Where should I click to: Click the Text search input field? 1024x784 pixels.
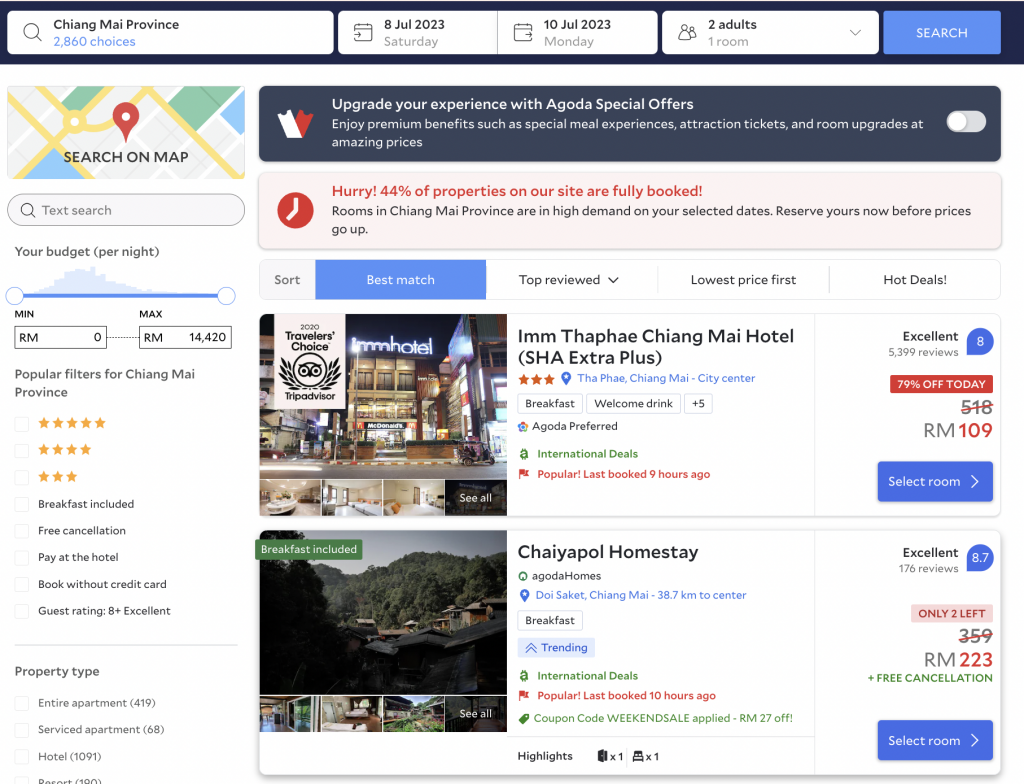(x=126, y=210)
